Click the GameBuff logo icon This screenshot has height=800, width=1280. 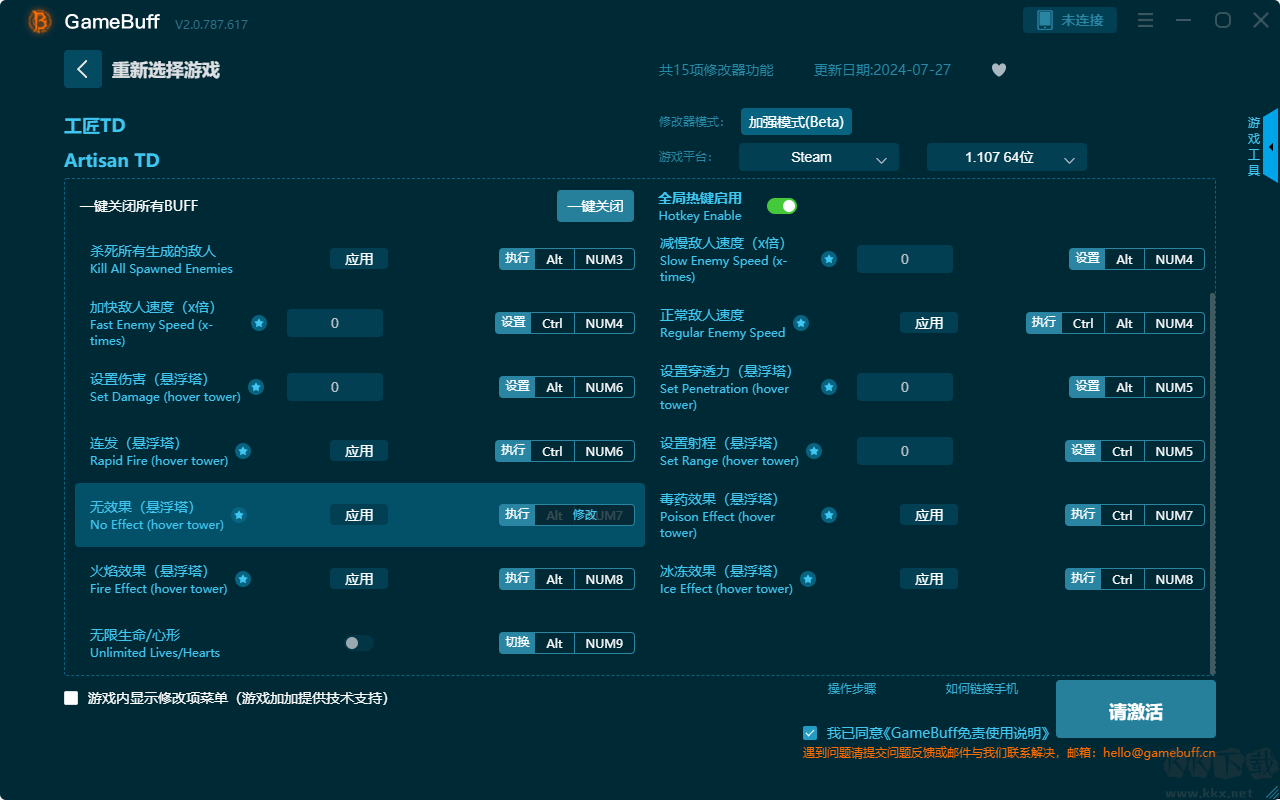(x=40, y=21)
